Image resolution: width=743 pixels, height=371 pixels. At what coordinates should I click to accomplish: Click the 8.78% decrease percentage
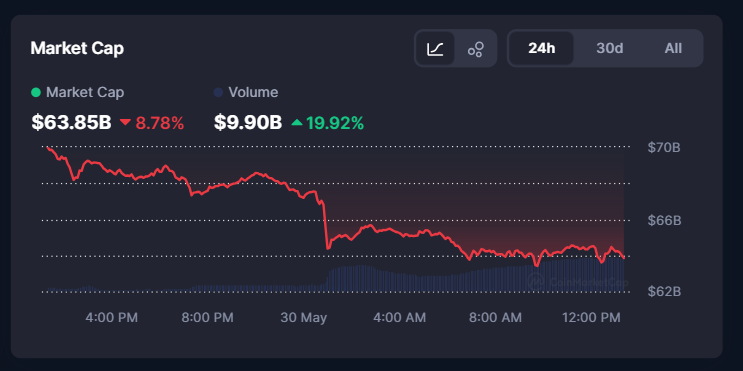160,123
